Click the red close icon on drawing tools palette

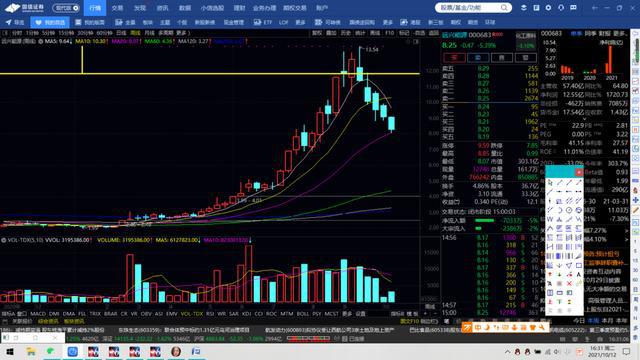(x=579, y=172)
